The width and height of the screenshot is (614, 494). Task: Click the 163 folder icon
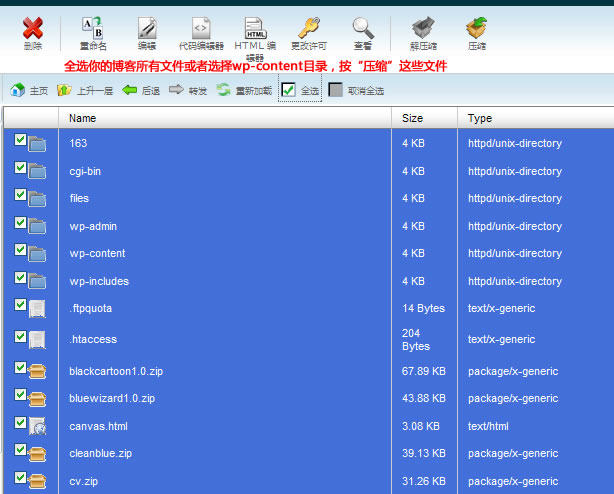click(37, 144)
